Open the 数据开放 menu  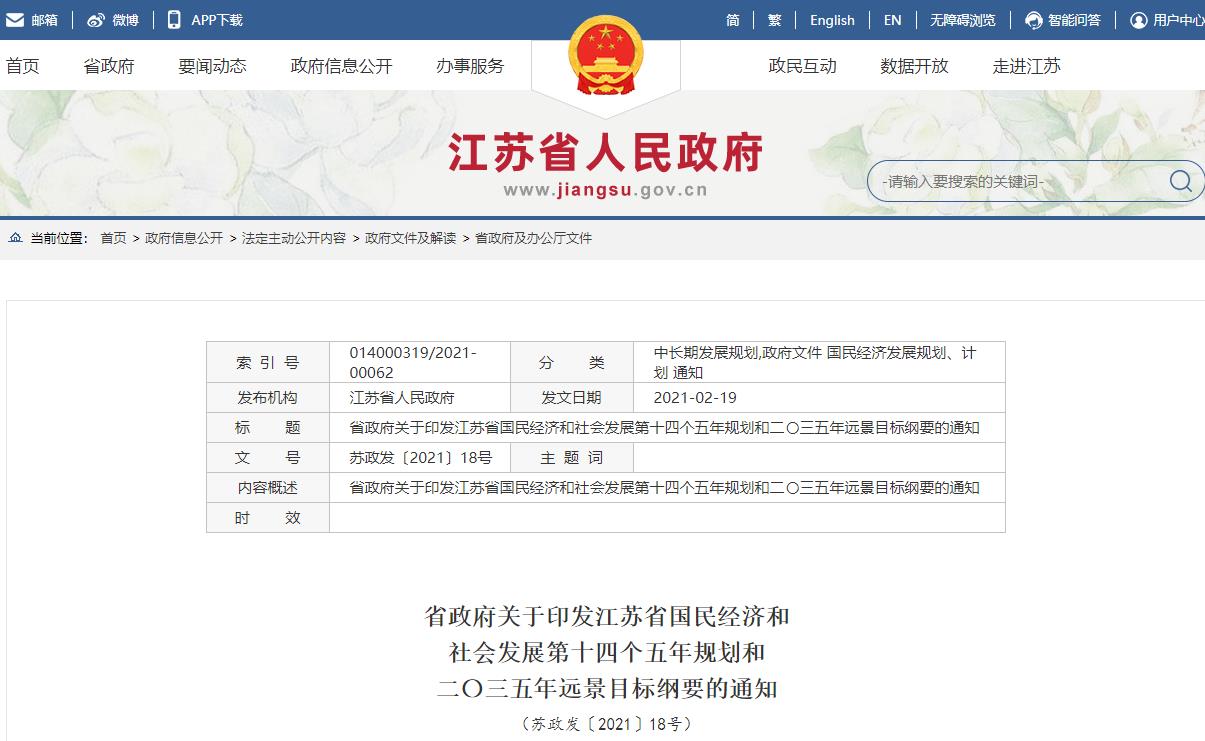pyautogui.click(x=914, y=66)
